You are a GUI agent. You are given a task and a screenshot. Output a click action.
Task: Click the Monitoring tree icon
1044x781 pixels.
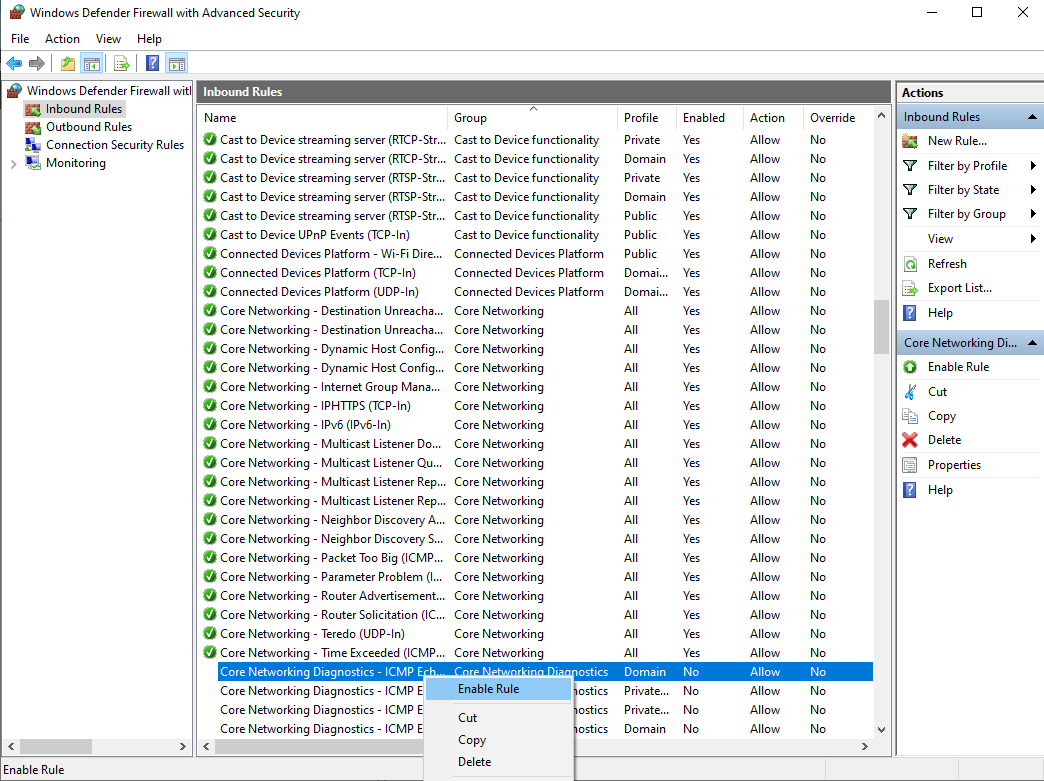point(33,162)
